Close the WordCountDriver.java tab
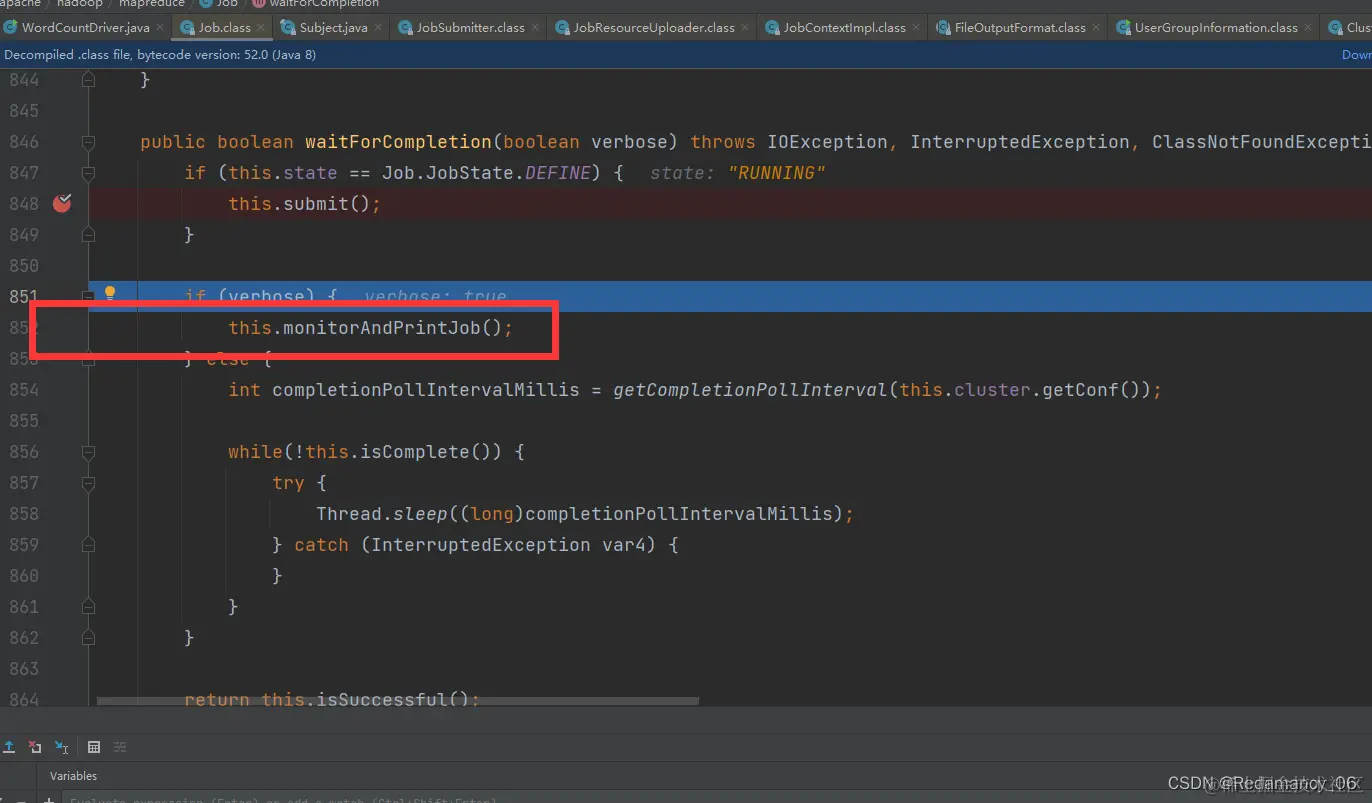This screenshot has width=1372, height=803. pyautogui.click(x=160, y=28)
